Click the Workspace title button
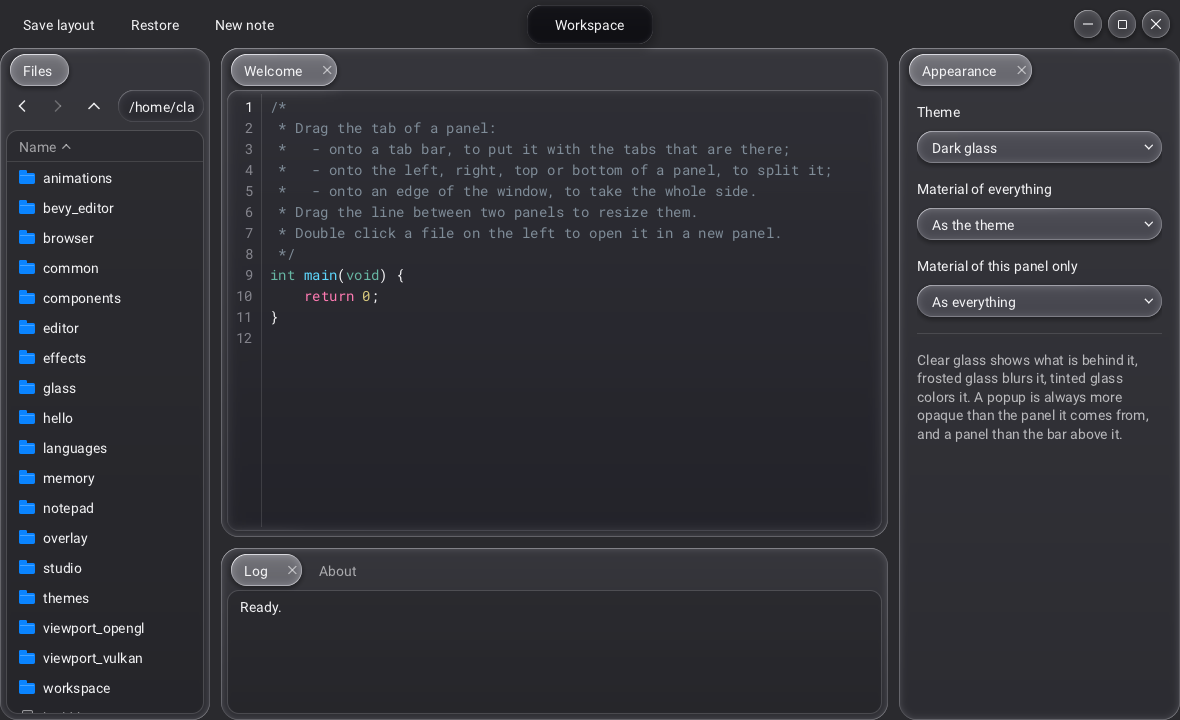The image size is (1180, 720). coord(589,25)
